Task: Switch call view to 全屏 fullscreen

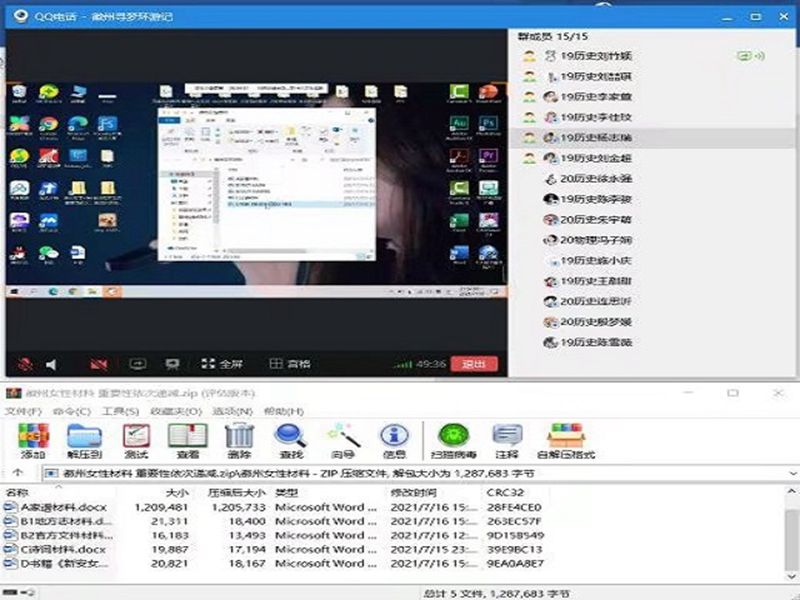Action: tap(222, 364)
